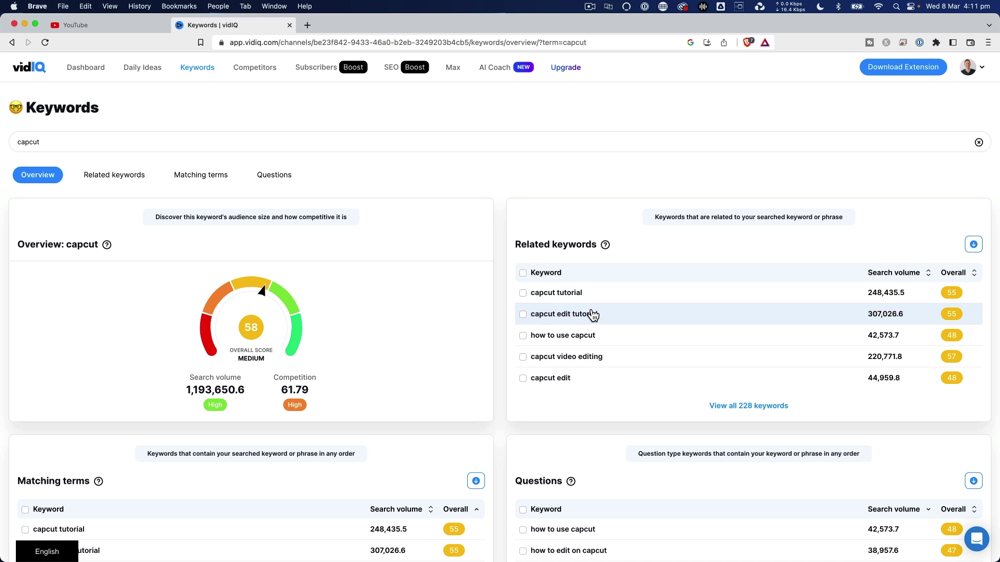Click the help icon next to Overview: capcut
Image resolution: width=1000 pixels, height=562 pixels.
click(x=107, y=244)
